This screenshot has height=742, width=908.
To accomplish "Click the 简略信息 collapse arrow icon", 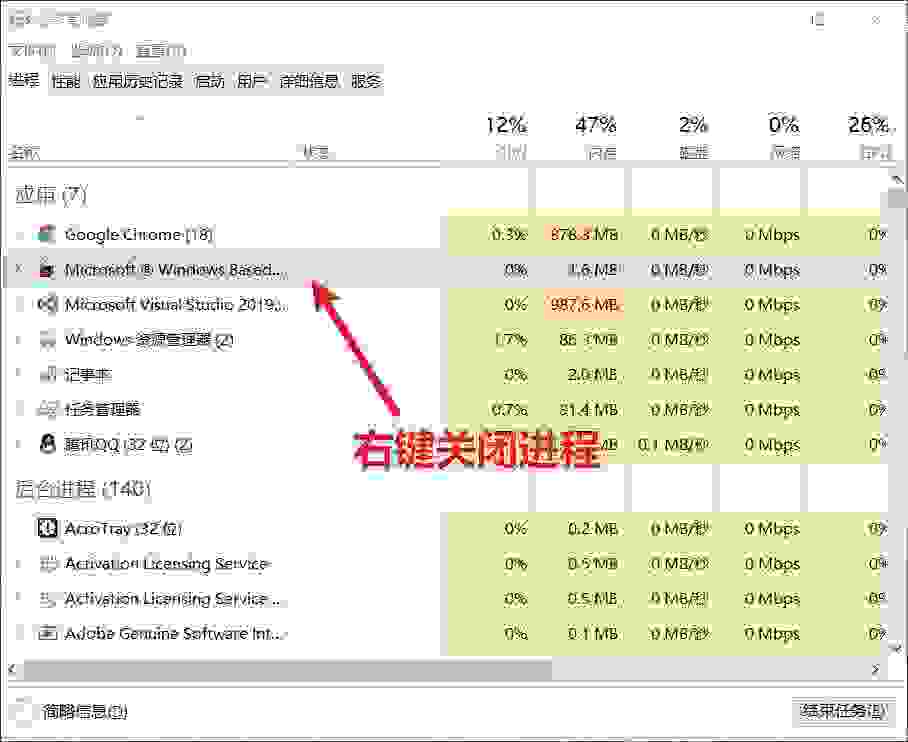I will pyautogui.click(x=23, y=712).
